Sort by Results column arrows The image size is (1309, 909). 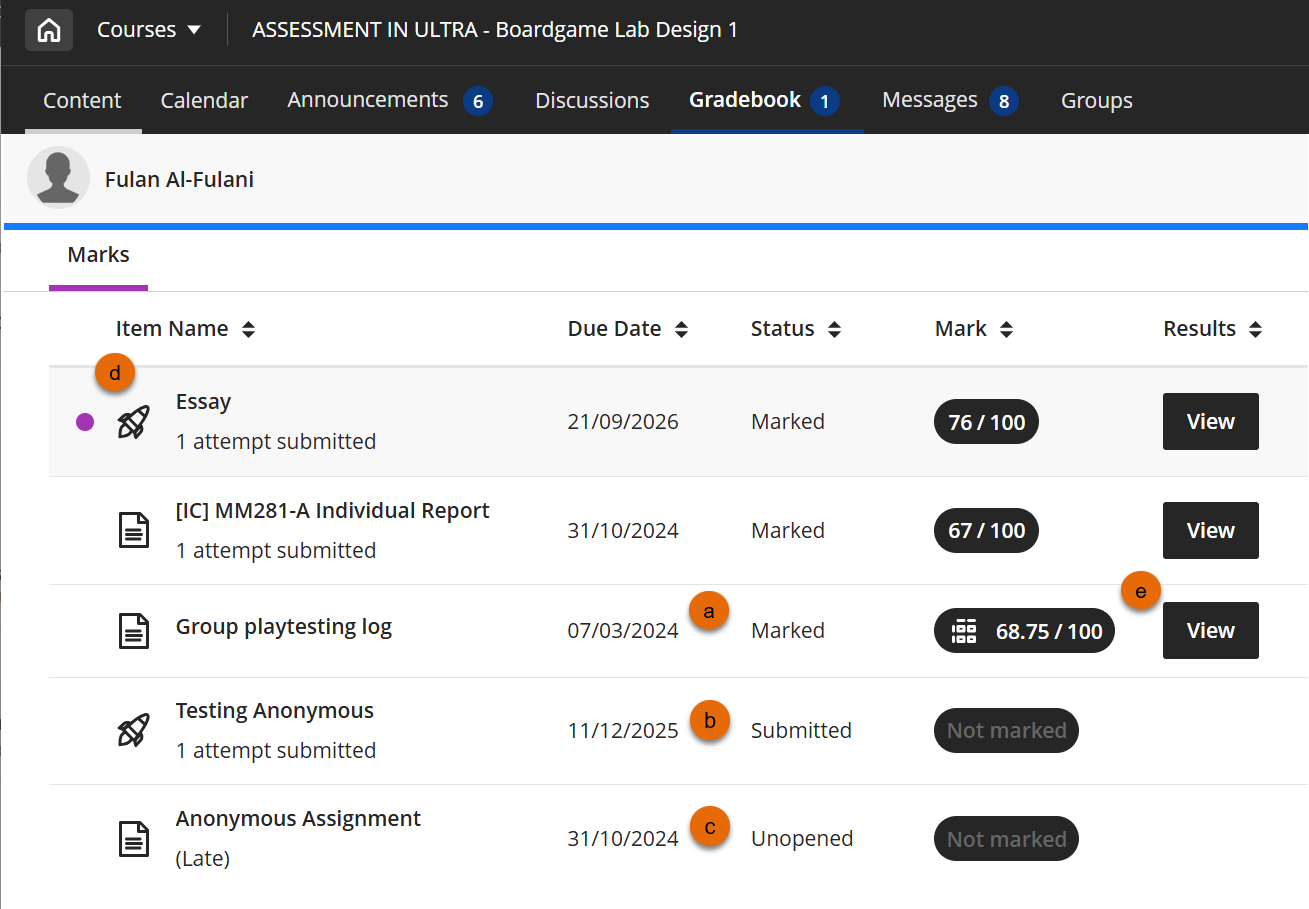point(1256,329)
